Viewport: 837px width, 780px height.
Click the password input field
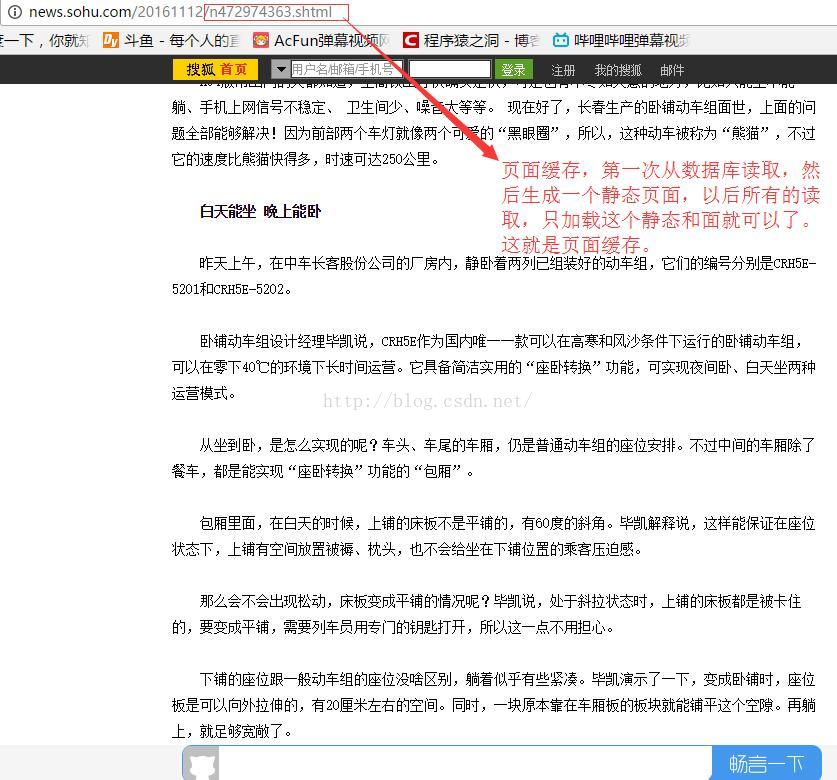pos(449,69)
